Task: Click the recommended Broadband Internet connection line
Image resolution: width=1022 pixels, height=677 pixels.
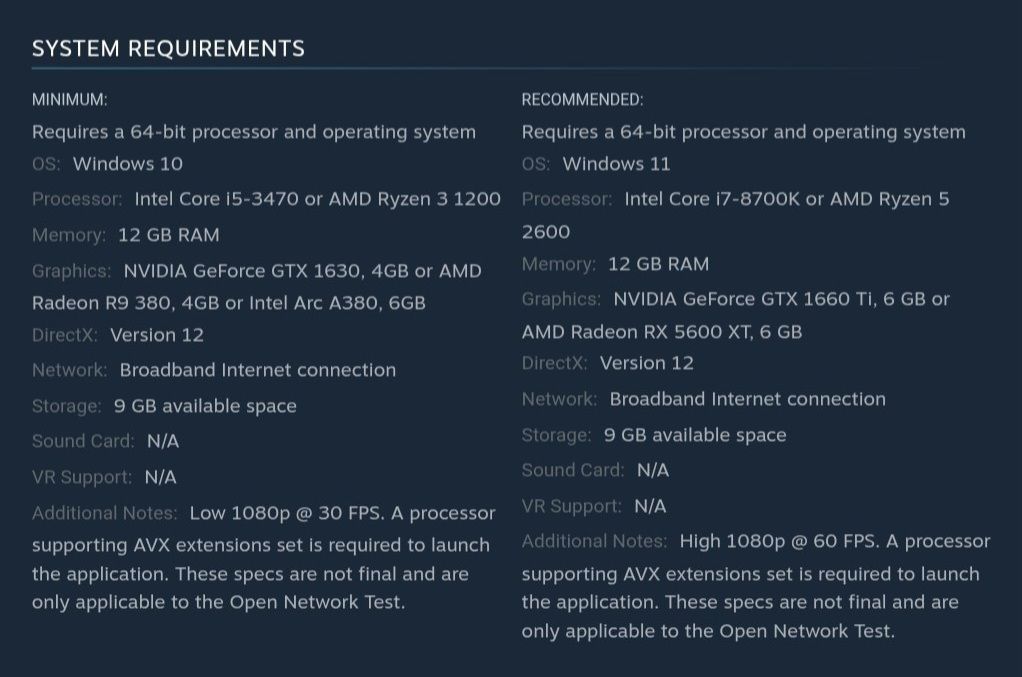Action: click(x=703, y=399)
